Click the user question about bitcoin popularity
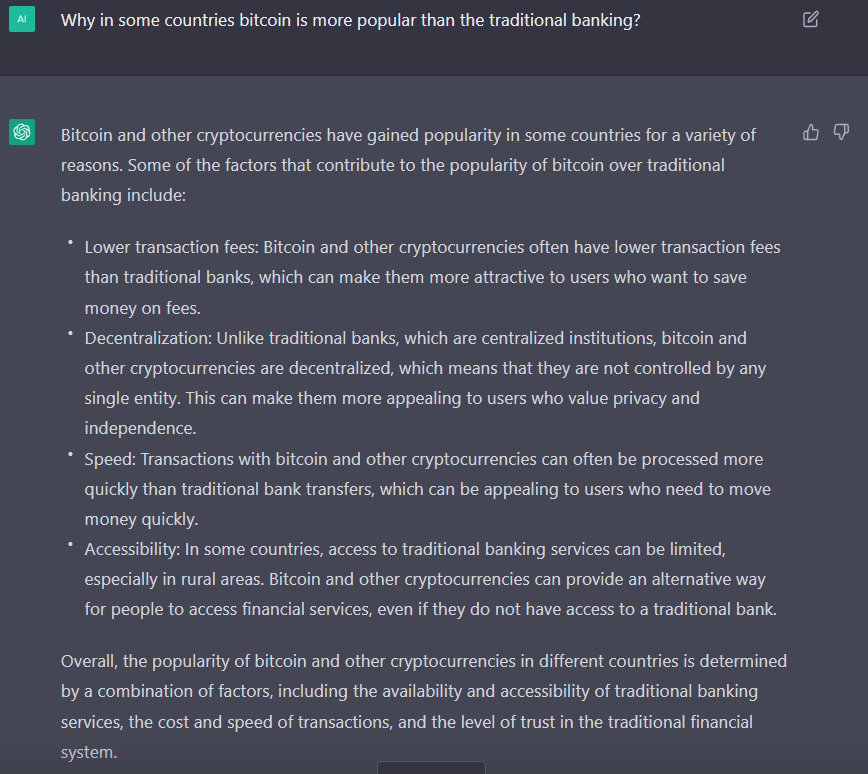The image size is (868, 774). pyautogui.click(x=350, y=20)
